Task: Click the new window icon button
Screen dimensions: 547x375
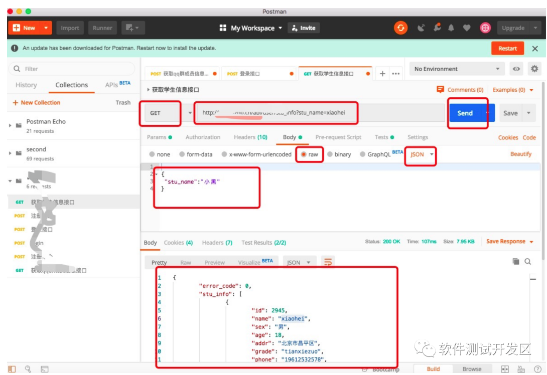Action: click(133, 28)
